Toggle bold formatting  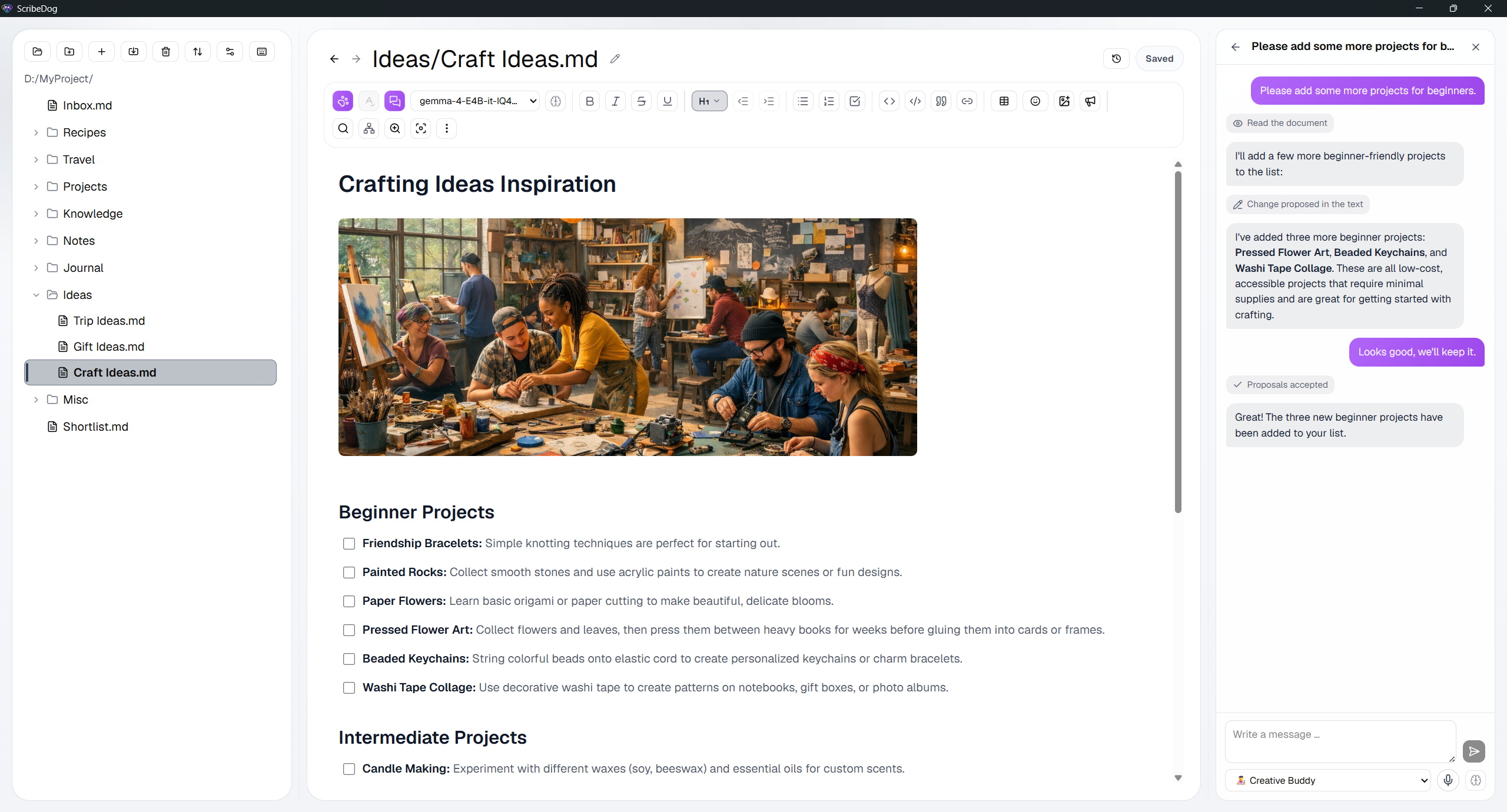click(x=590, y=101)
